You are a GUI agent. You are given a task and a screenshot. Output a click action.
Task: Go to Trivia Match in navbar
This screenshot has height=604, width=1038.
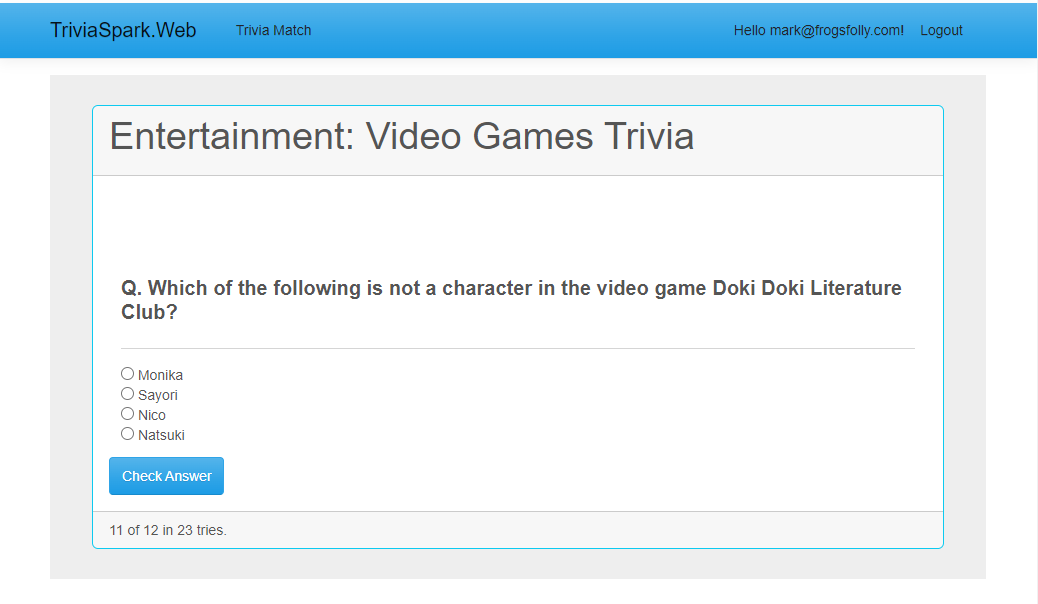point(273,30)
